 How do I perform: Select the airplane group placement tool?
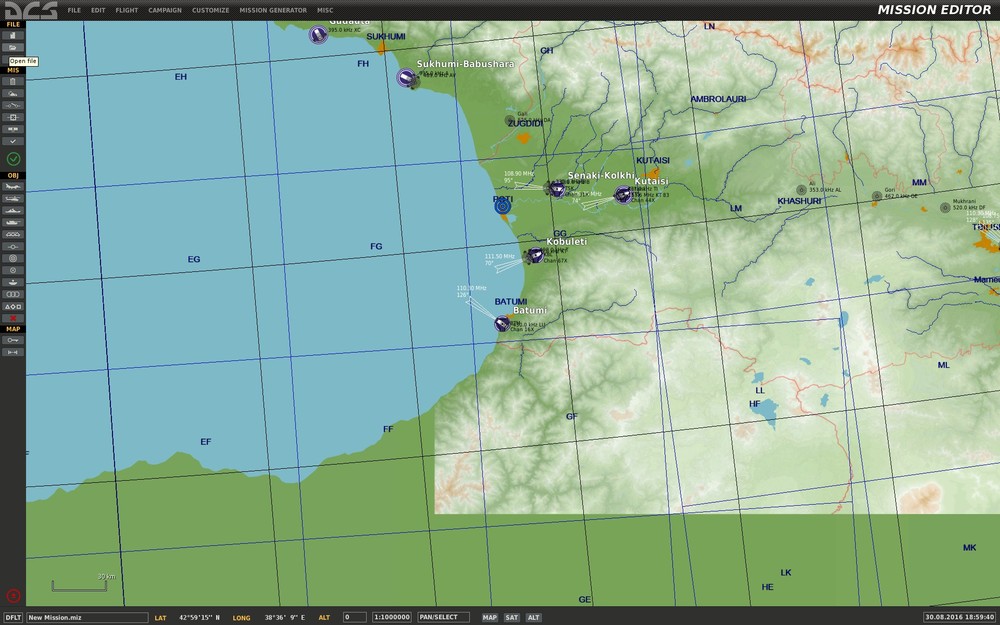click(13, 187)
